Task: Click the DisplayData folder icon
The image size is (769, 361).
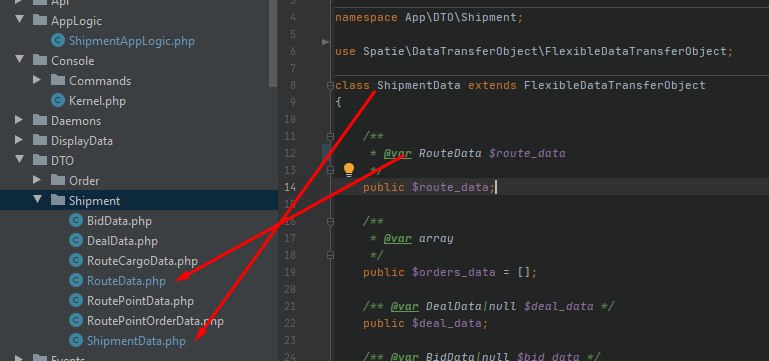Action: click(x=40, y=140)
